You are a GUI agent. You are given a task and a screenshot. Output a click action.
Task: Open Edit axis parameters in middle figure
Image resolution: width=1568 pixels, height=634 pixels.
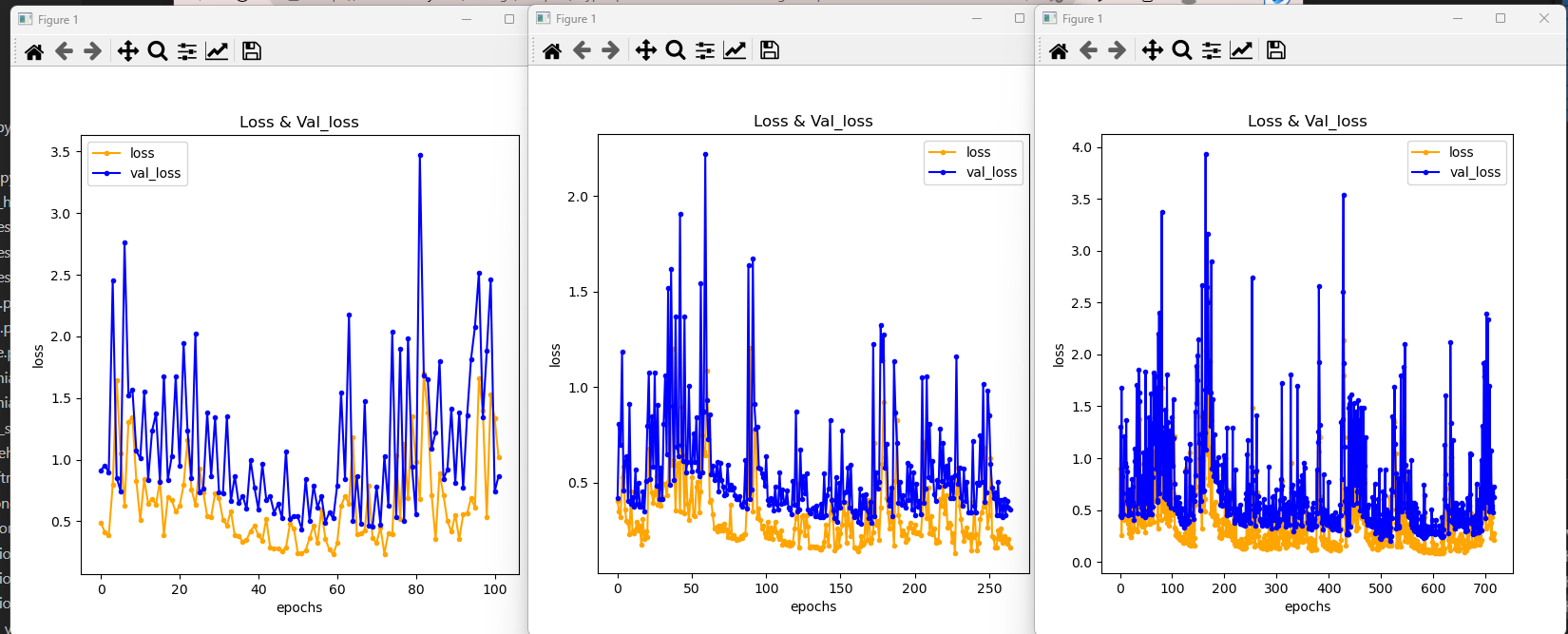pos(735,50)
